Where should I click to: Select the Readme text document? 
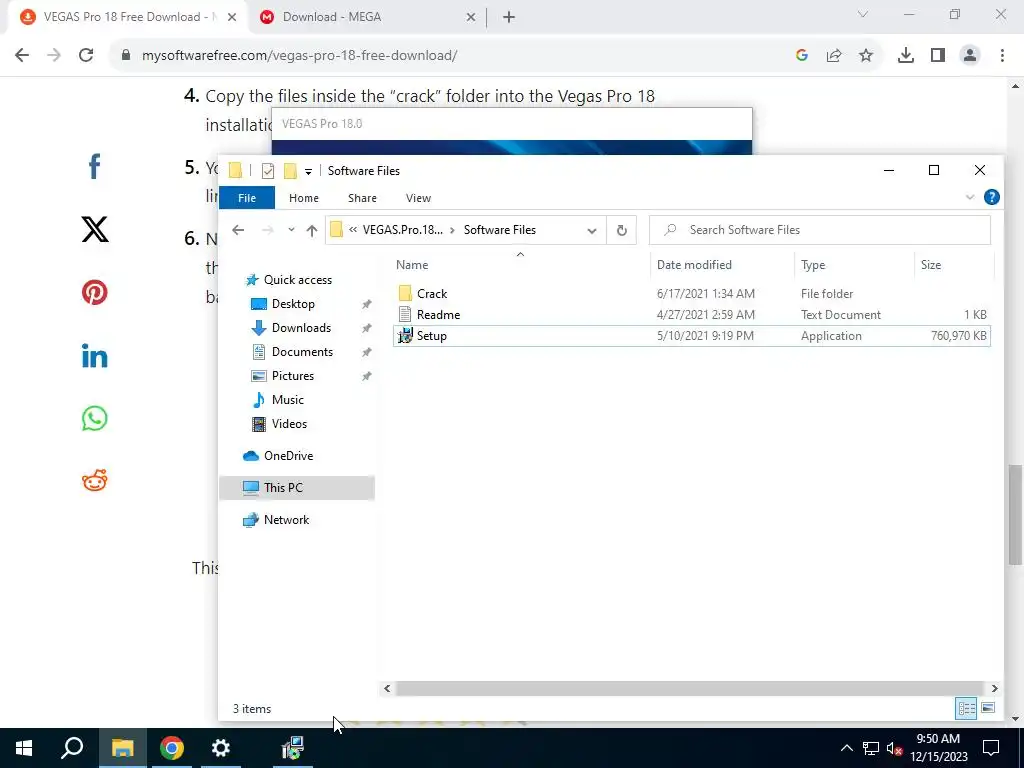[692, 315]
